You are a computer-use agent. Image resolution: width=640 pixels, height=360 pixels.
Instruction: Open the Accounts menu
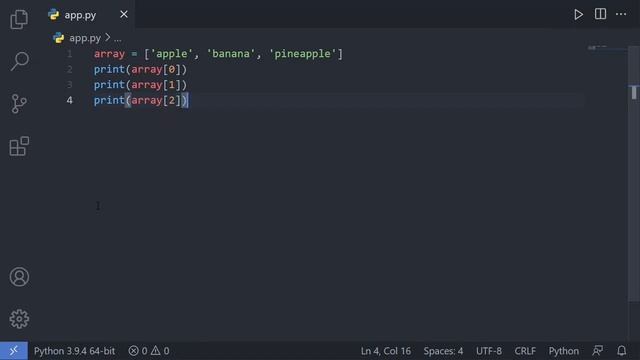coord(19,277)
